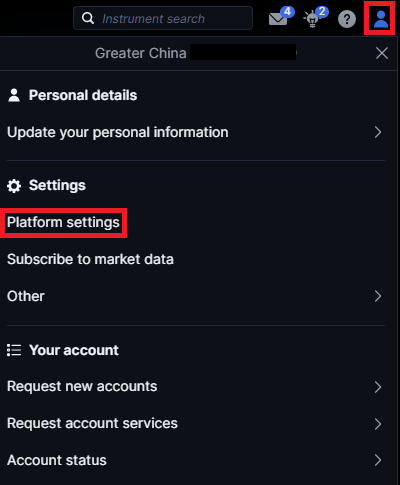Expand Update your personal information chevron
The height and width of the screenshot is (485, 400).
pyautogui.click(x=378, y=132)
